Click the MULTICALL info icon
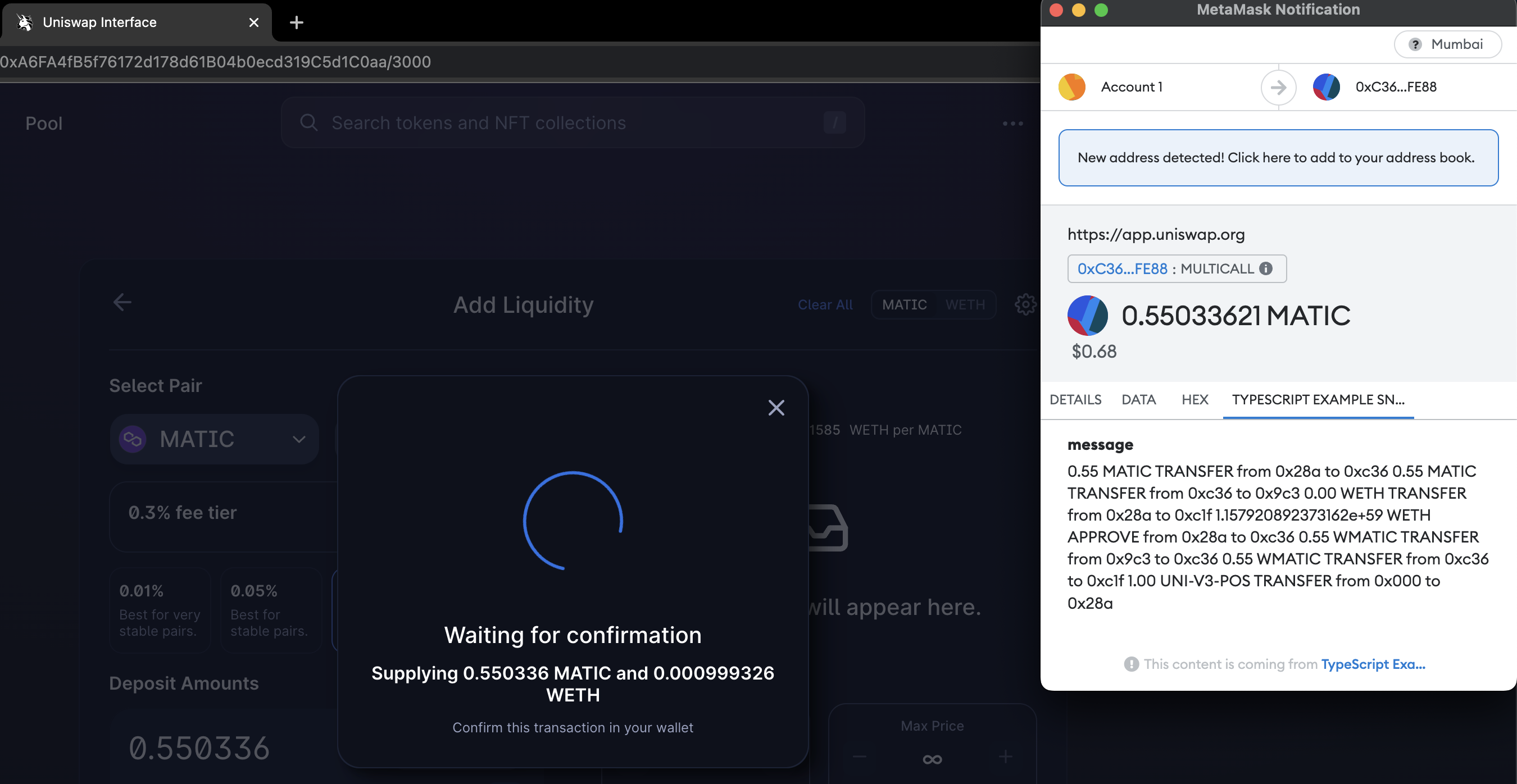The height and width of the screenshot is (784, 1517). pos(1265,268)
